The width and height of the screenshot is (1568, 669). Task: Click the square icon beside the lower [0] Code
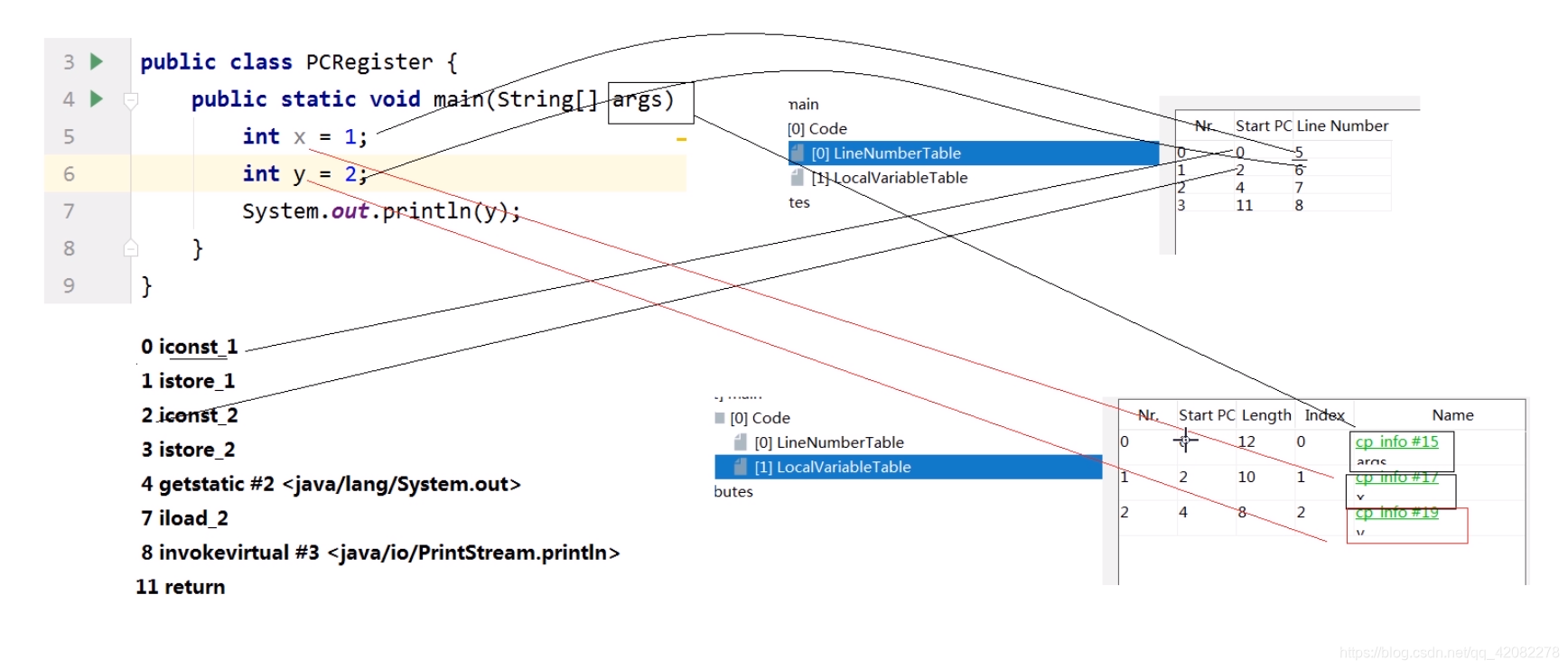[x=720, y=418]
